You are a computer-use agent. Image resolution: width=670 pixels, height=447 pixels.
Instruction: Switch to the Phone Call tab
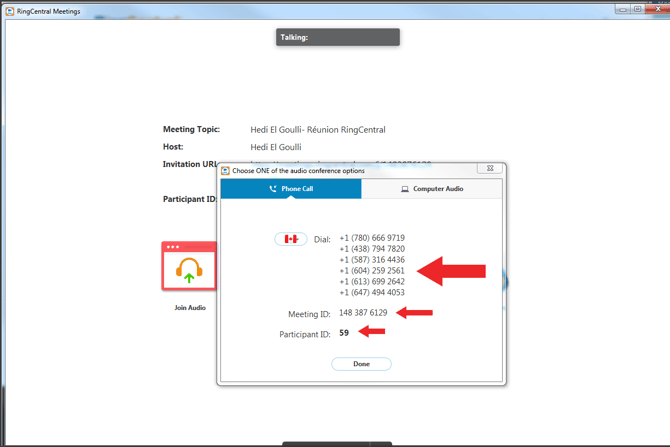point(291,188)
